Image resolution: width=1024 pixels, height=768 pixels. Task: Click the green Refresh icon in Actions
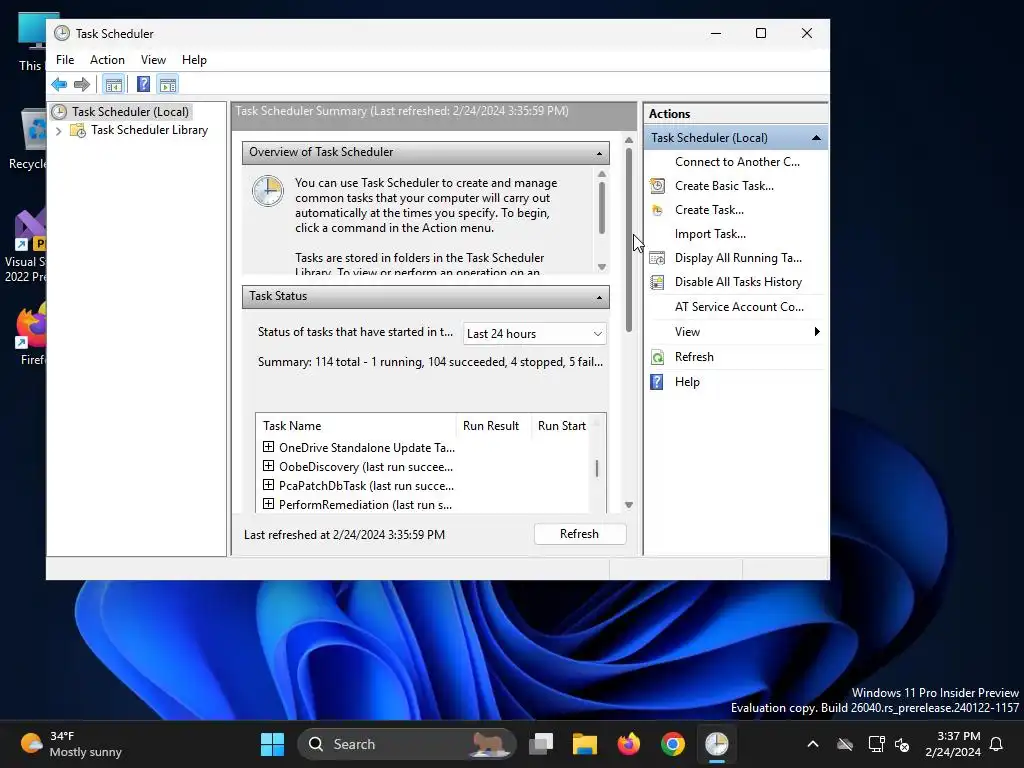tap(658, 357)
